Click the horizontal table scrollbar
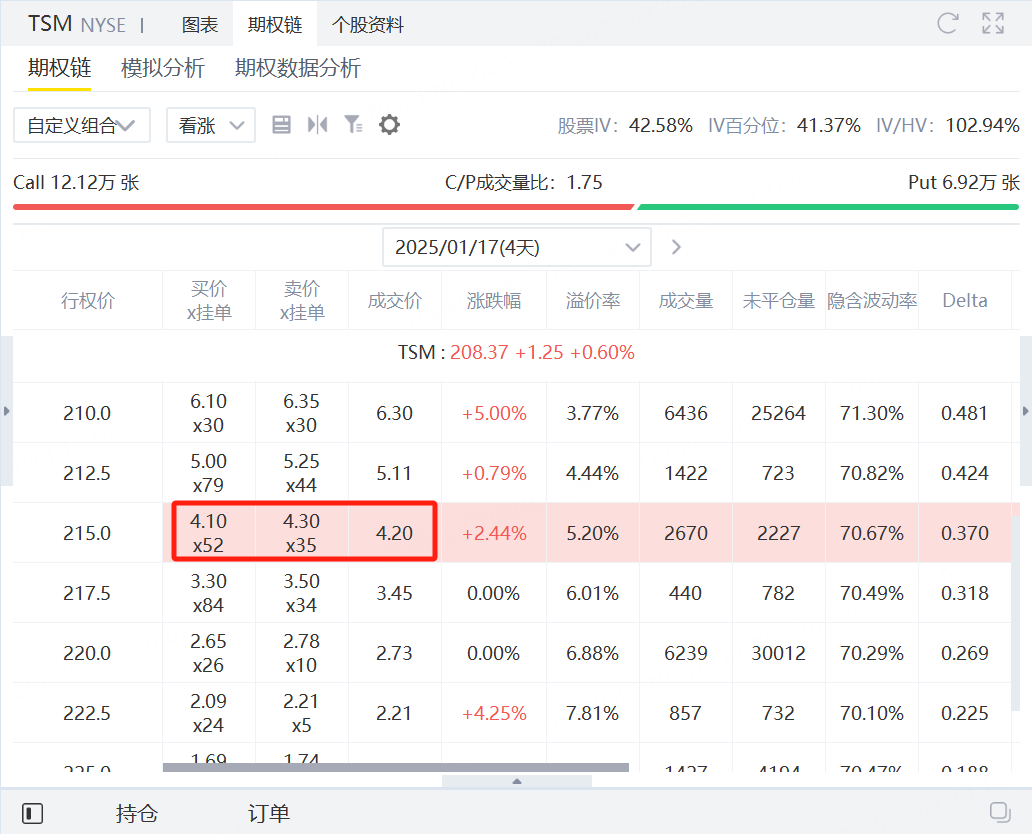Image resolution: width=1032 pixels, height=834 pixels. coord(396,768)
